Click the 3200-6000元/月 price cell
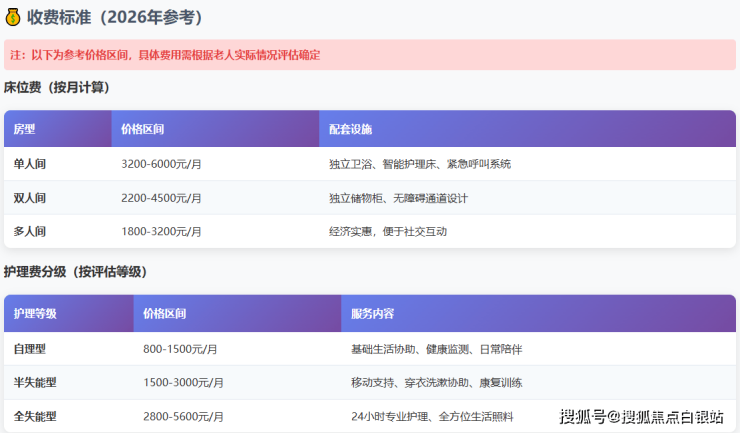Image resolution: width=740 pixels, height=433 pixels. (x=161, y=163)
